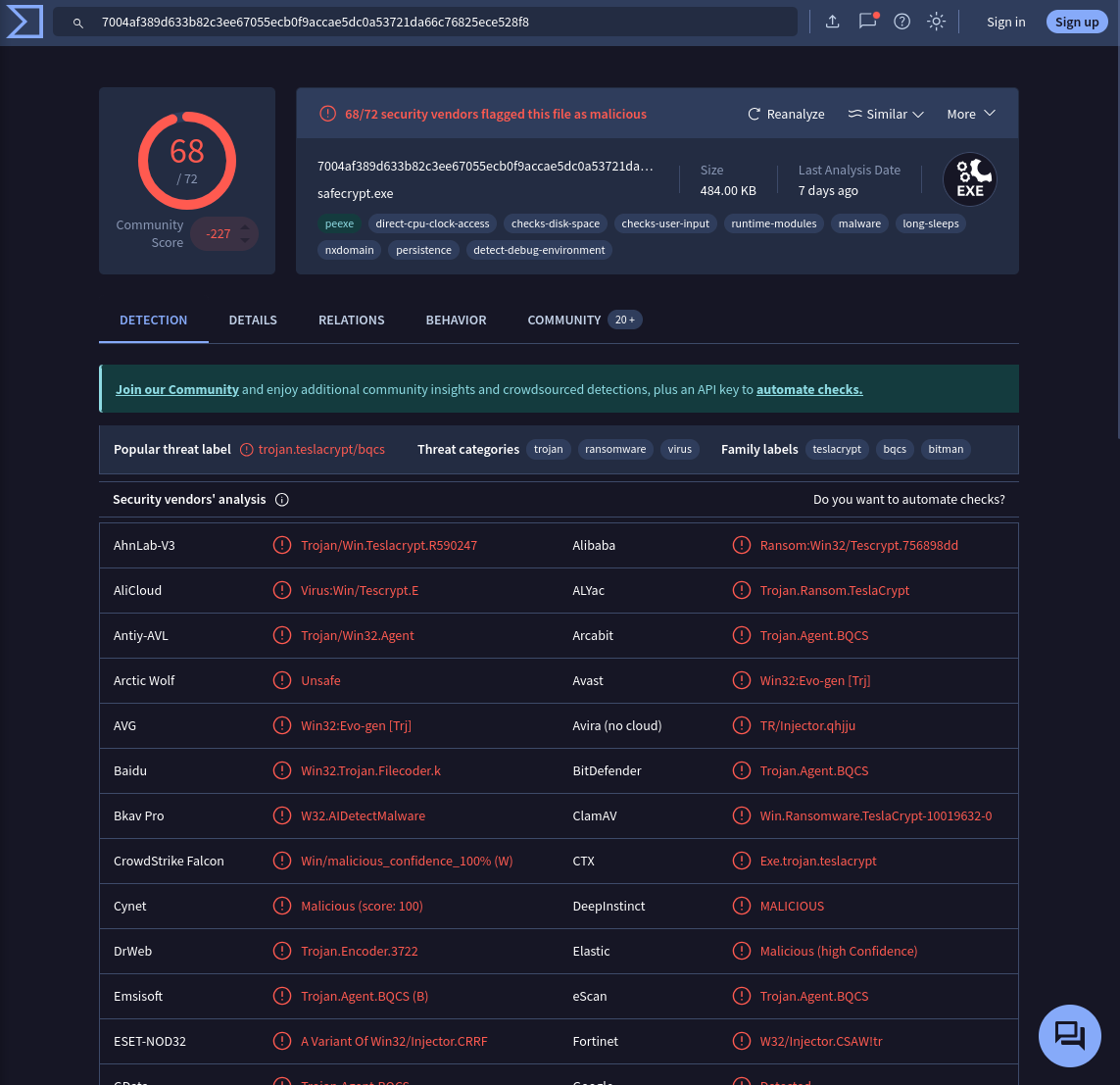This screenshot has width=1120, height=1085.
Task: Click the direct-cpu-clock-access tag
Action: pos(432,223)
